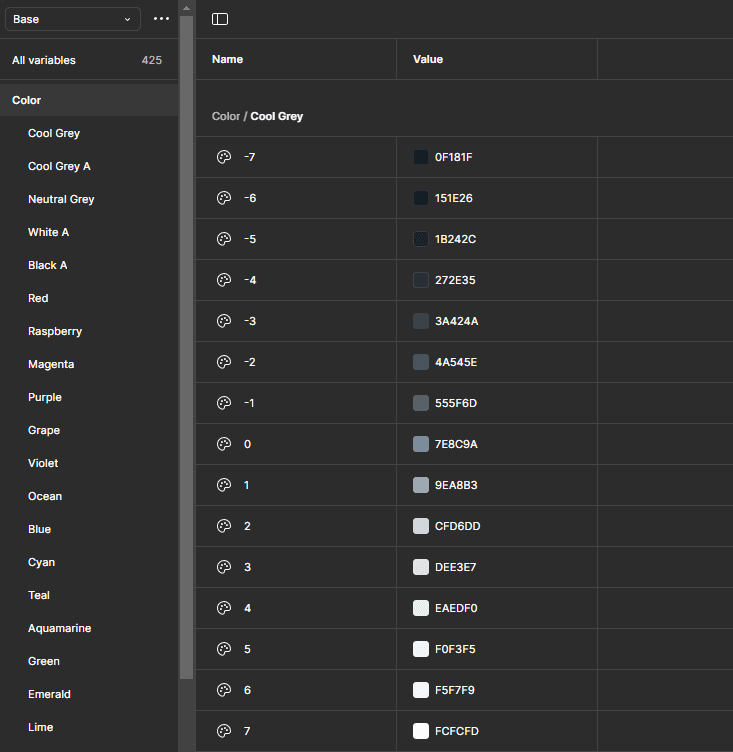Click the F5F7F9 hex value text
Image resolution: width=733 pixels, height=752 pixels.
(x=455, y=690)
